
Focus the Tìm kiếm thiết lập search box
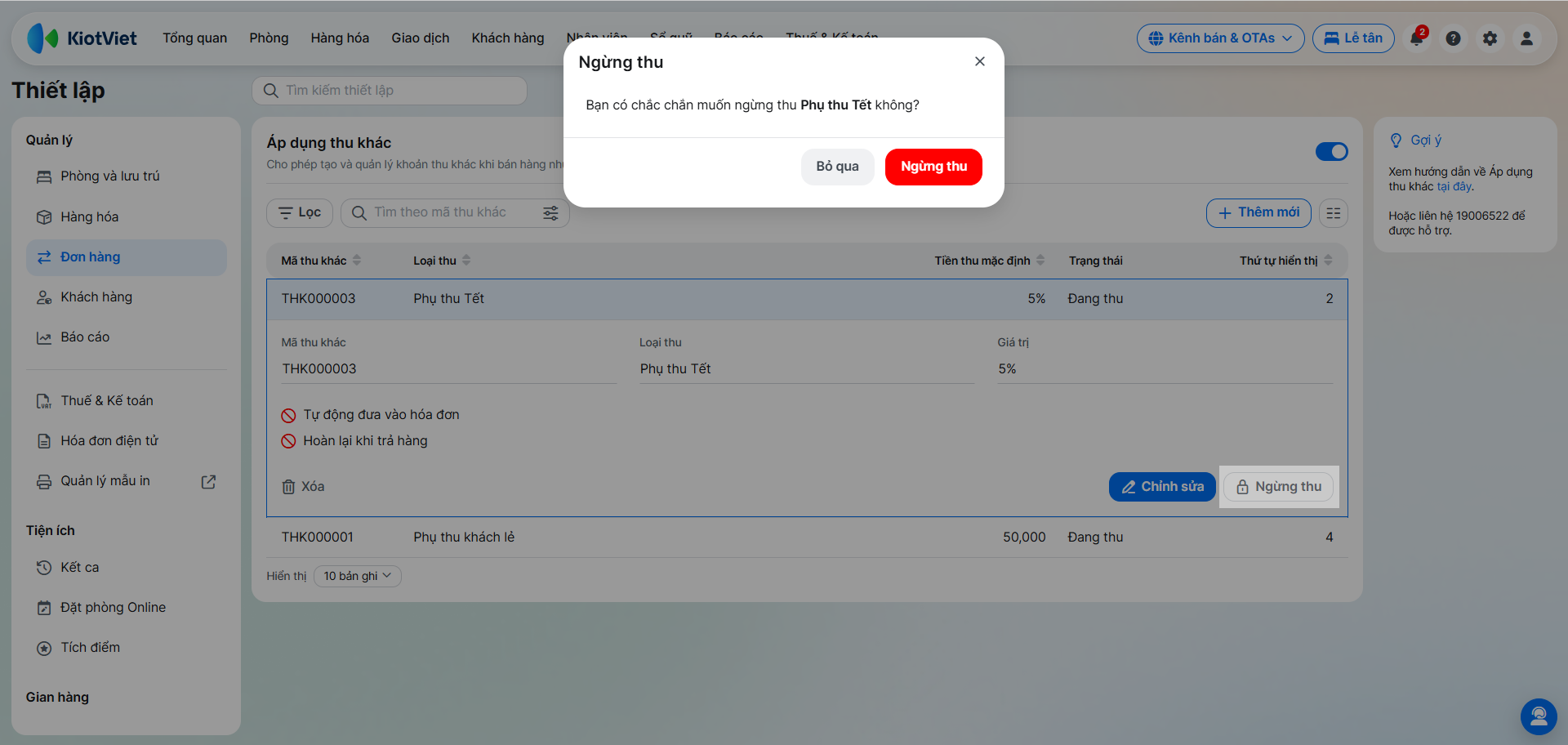point(390,91)
